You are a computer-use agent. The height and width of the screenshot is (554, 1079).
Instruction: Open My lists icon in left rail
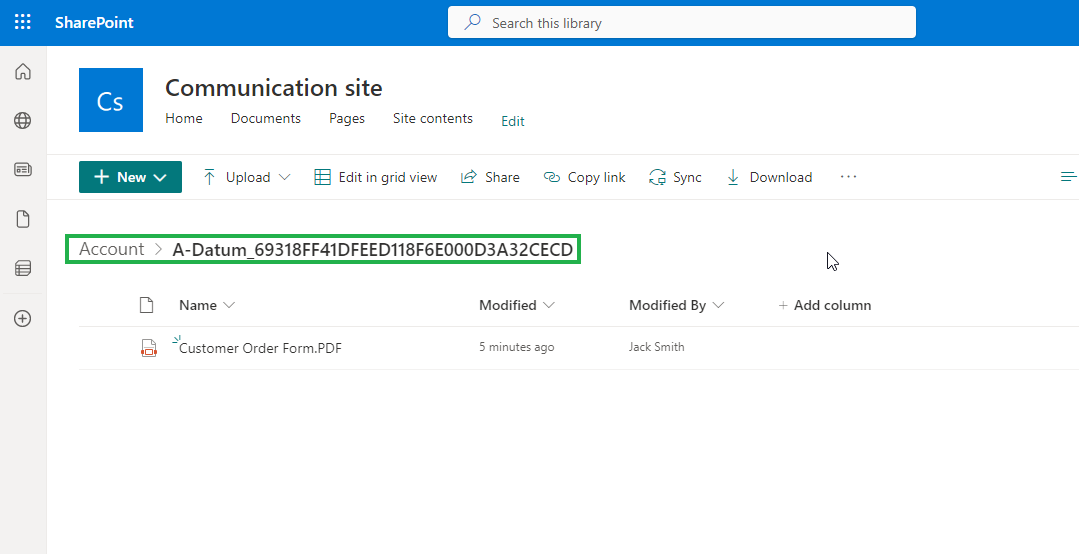pos(23,268)
